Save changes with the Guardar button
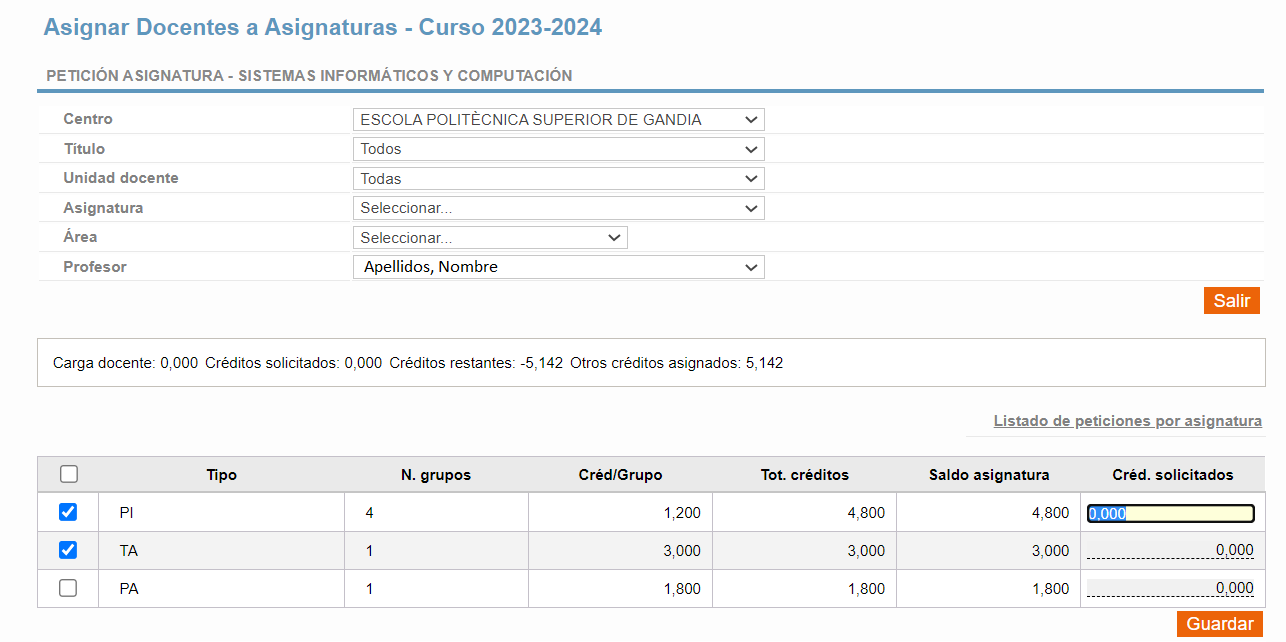Viewport: 1286px width, 642px height. coord(1220,624)
